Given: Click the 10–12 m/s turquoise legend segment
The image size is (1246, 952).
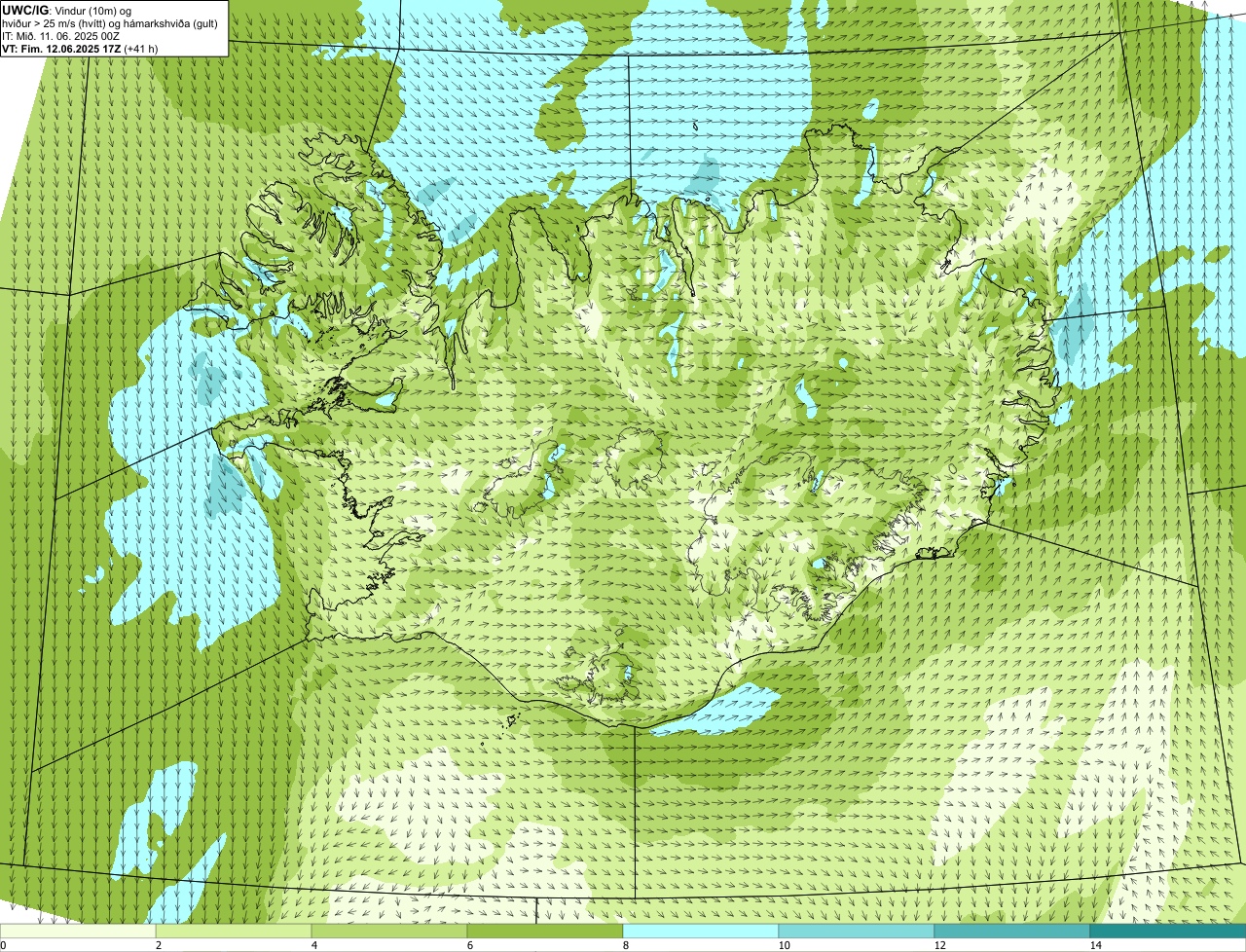Looking at the screenshot, I should coord(857,931).
